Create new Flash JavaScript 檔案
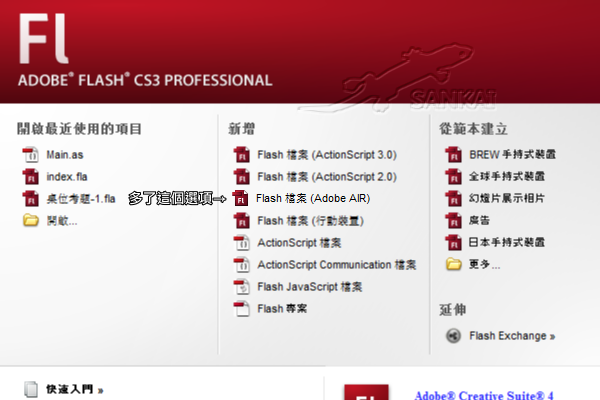This screenshot has width=600, height=400. coord(310,287)
